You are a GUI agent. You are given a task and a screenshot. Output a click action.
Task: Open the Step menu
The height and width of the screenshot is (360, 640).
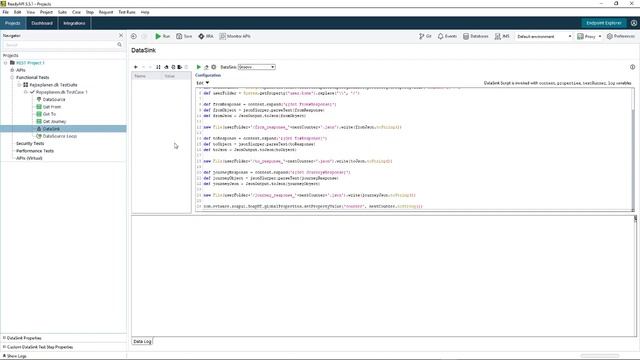[x=90, y=12]
